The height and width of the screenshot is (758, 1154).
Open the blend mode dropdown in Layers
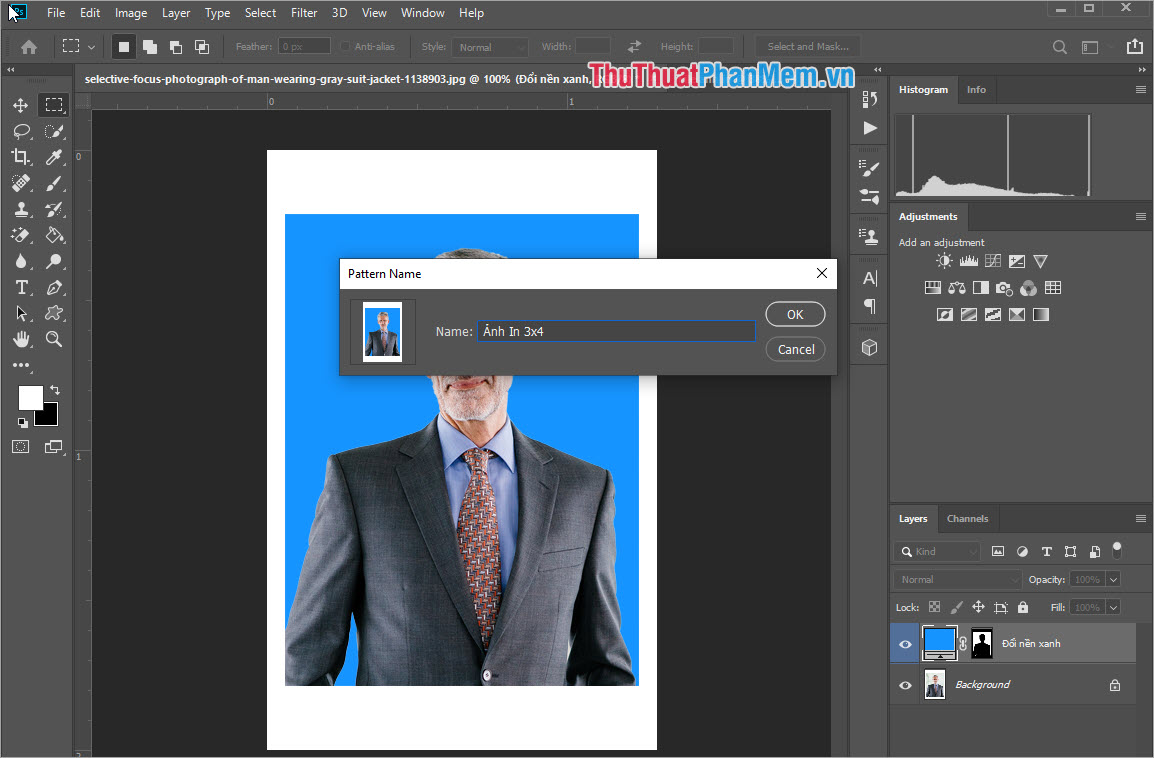pyautogui.click(x=956, y=579)
